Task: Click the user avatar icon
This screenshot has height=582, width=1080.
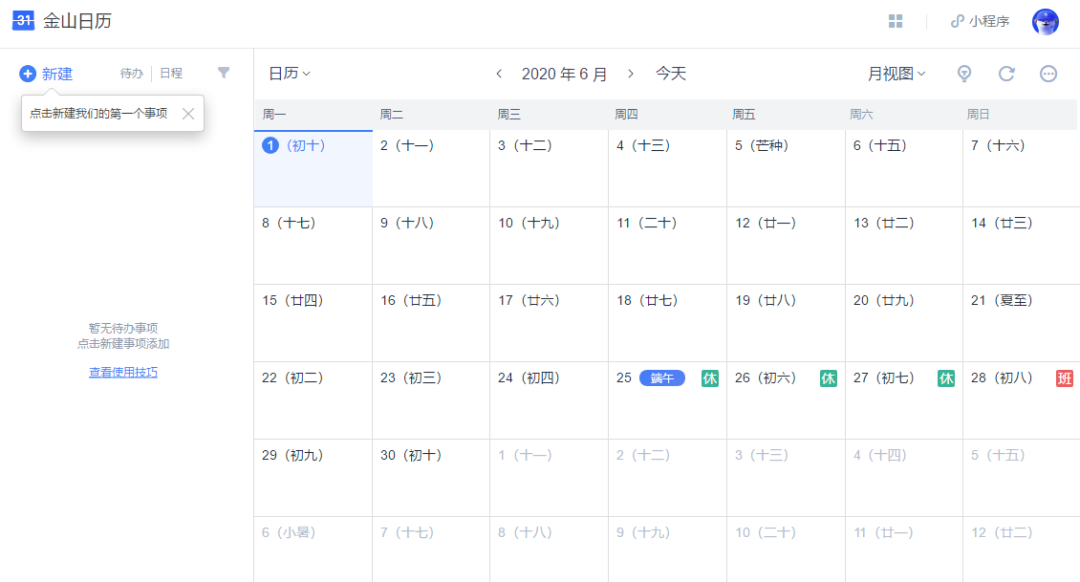Action: point(1045,21)
